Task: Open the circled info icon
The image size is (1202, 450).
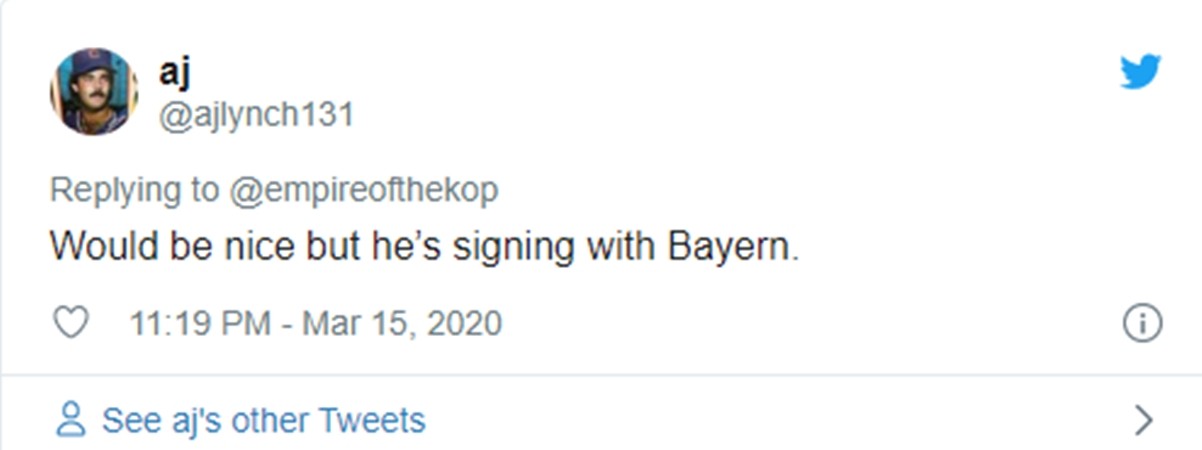Action: 1142,324
